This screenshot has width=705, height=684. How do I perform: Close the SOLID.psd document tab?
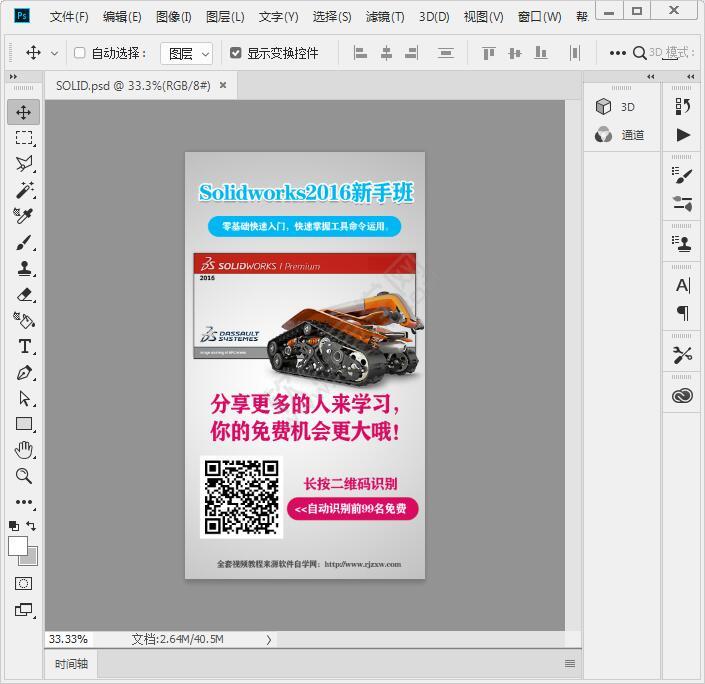pyautogui.click(x=223, y=86)
